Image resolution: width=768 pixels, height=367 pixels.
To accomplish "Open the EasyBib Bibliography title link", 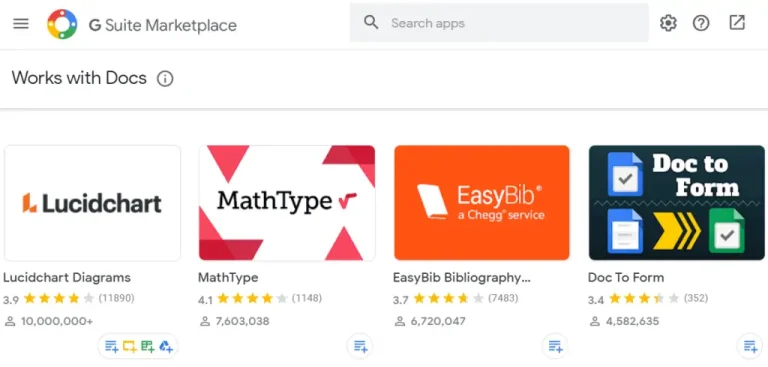I will tap(461, 278).
